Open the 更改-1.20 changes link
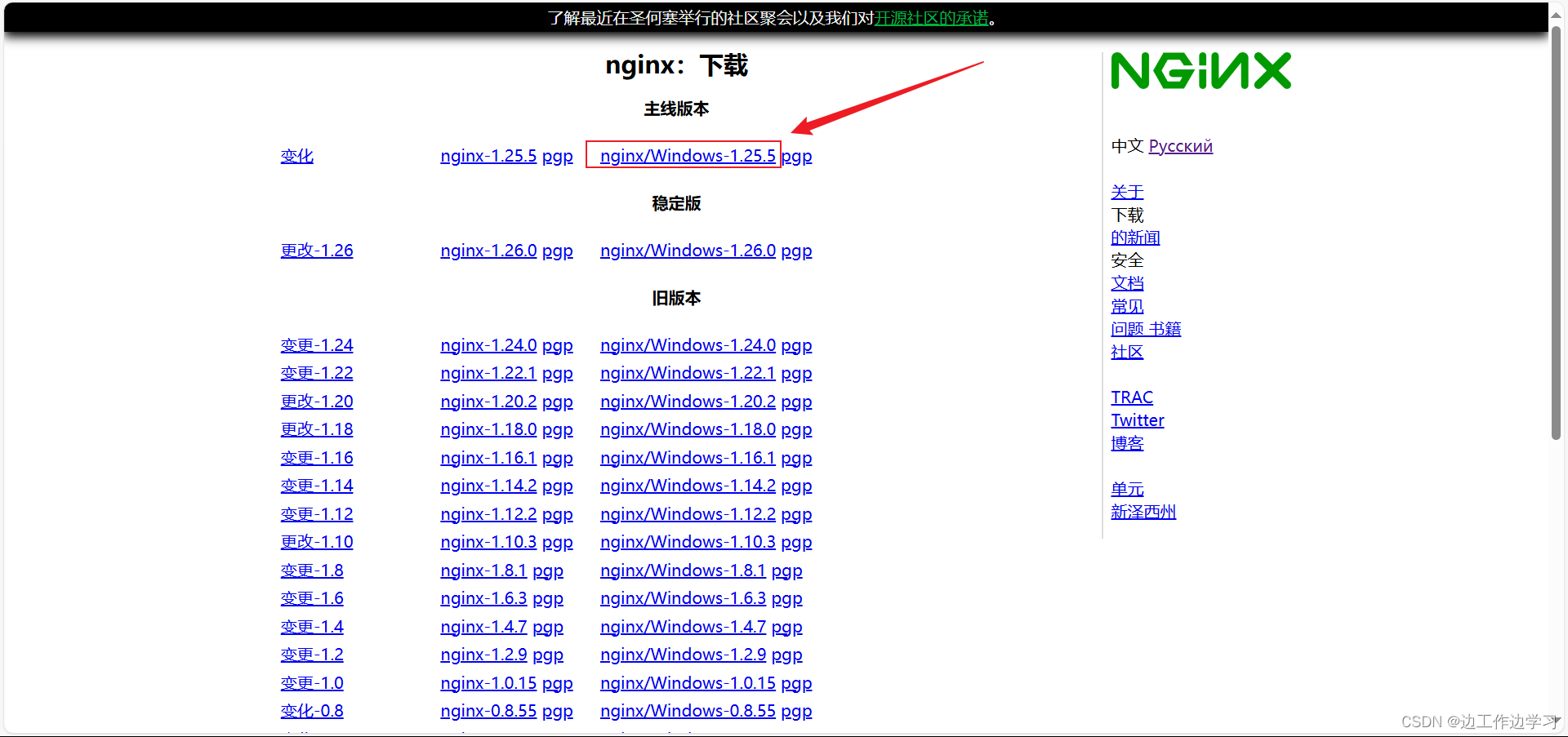Image resolution: width=1568 pixels, height=737 pixels. [x=317, y=402]
